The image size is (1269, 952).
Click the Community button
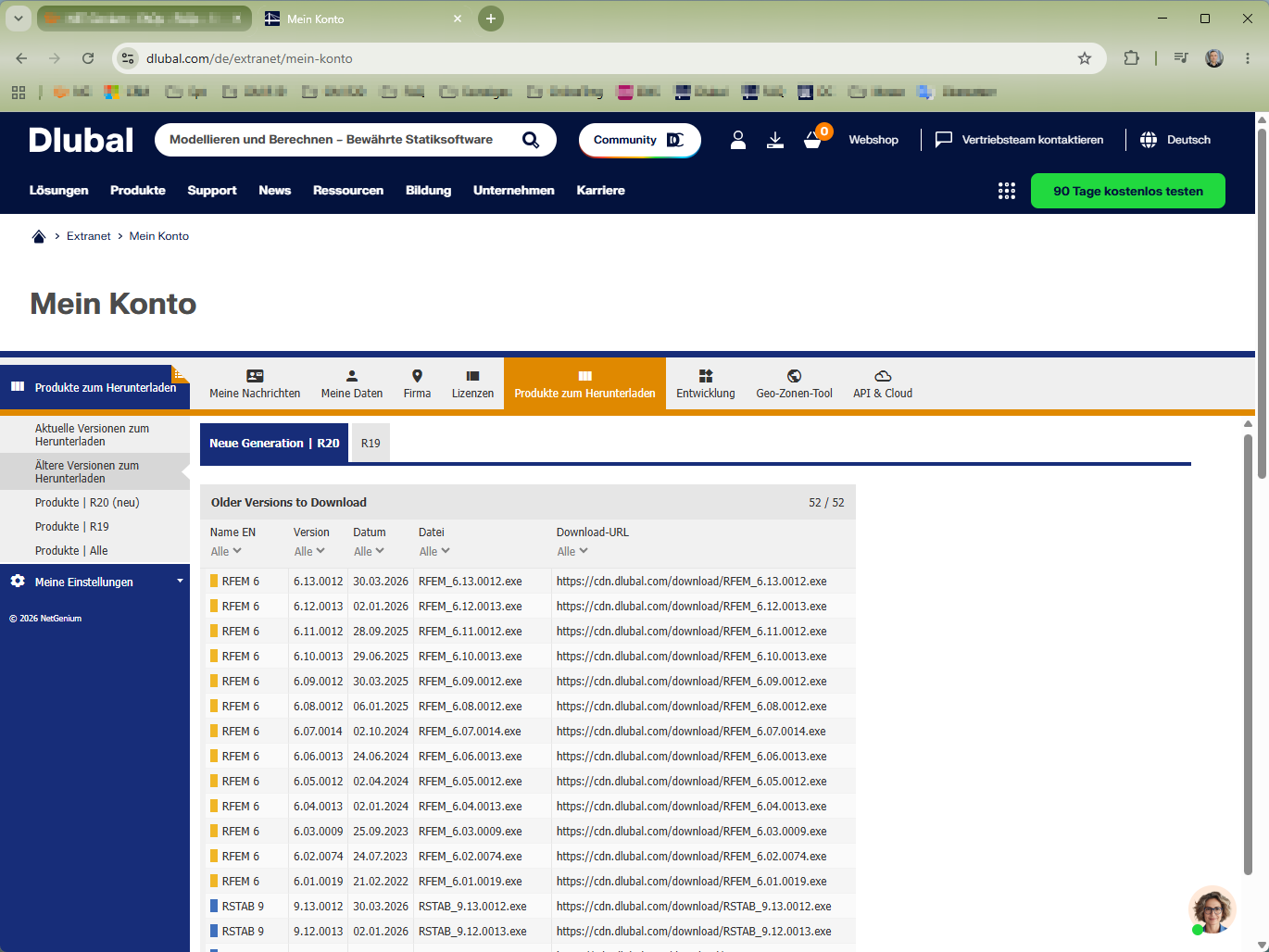(640, 140)
